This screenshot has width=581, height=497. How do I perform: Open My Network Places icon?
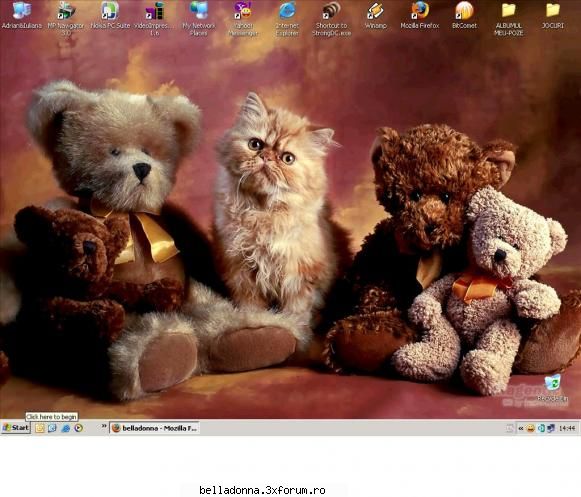pyautogui.click(x=199, y=19)
